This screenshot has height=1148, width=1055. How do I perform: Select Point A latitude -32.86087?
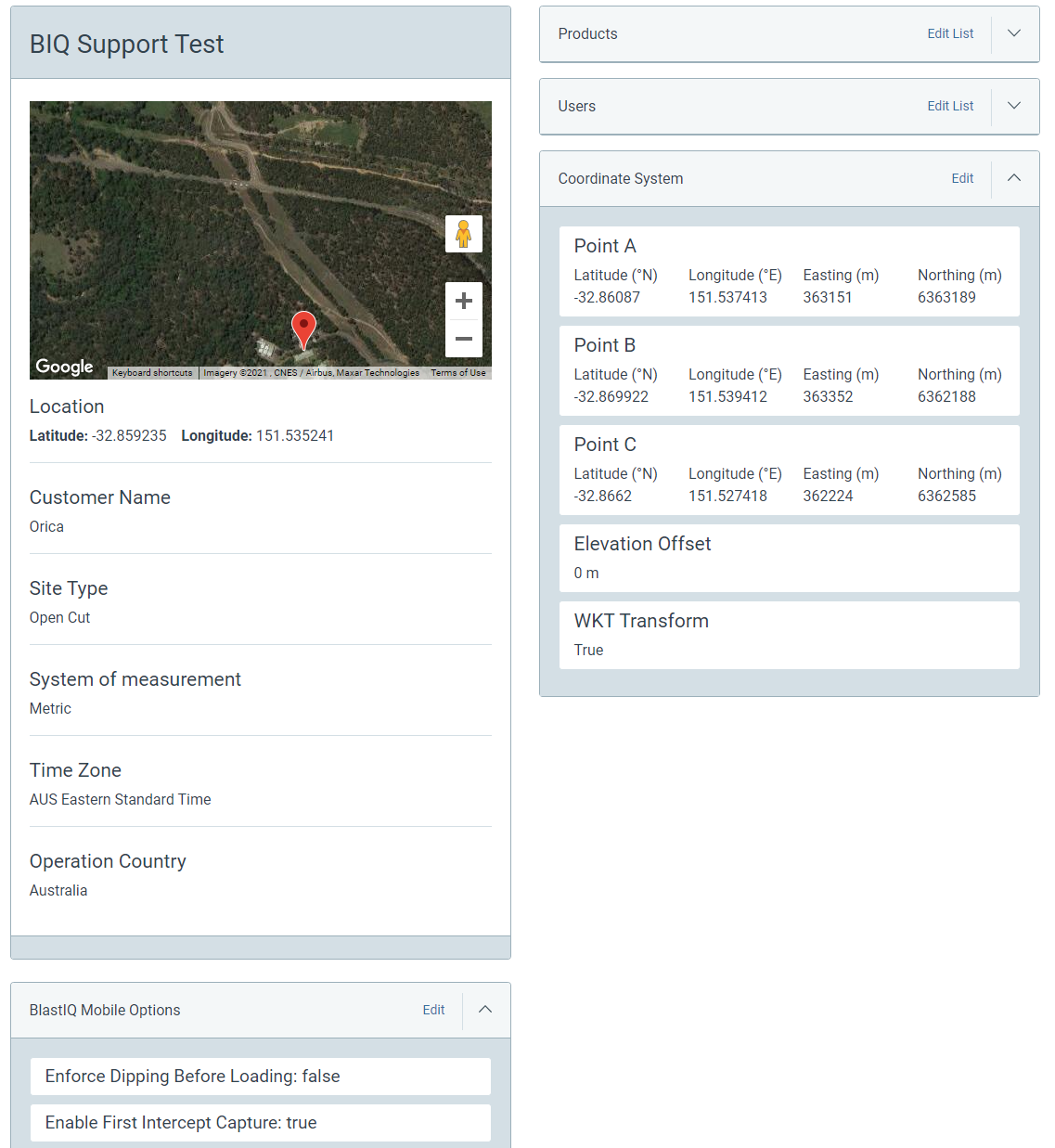pyautogui.click(x=607, y=297)
